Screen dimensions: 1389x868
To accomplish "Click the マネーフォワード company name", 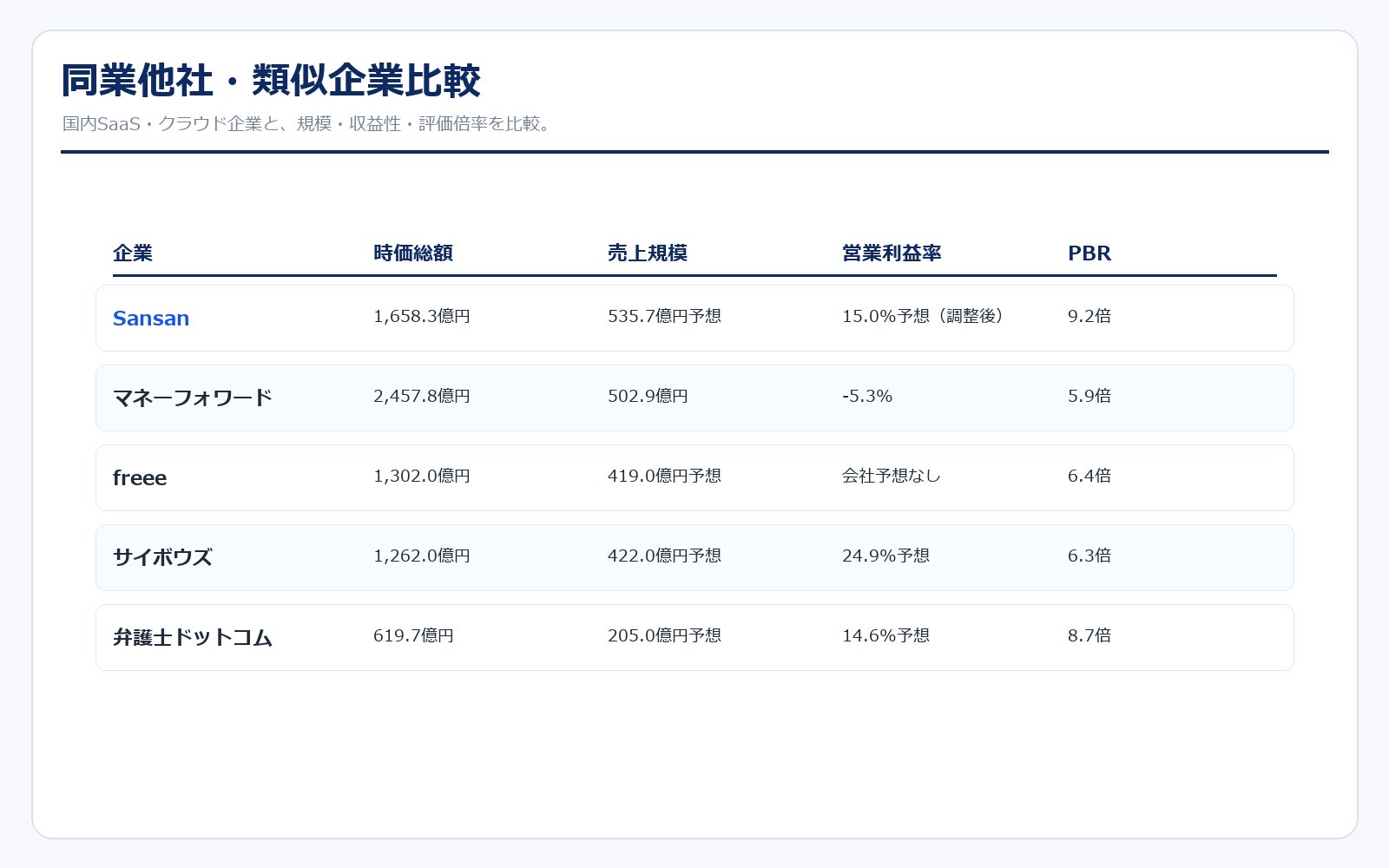I will (193, 398).
